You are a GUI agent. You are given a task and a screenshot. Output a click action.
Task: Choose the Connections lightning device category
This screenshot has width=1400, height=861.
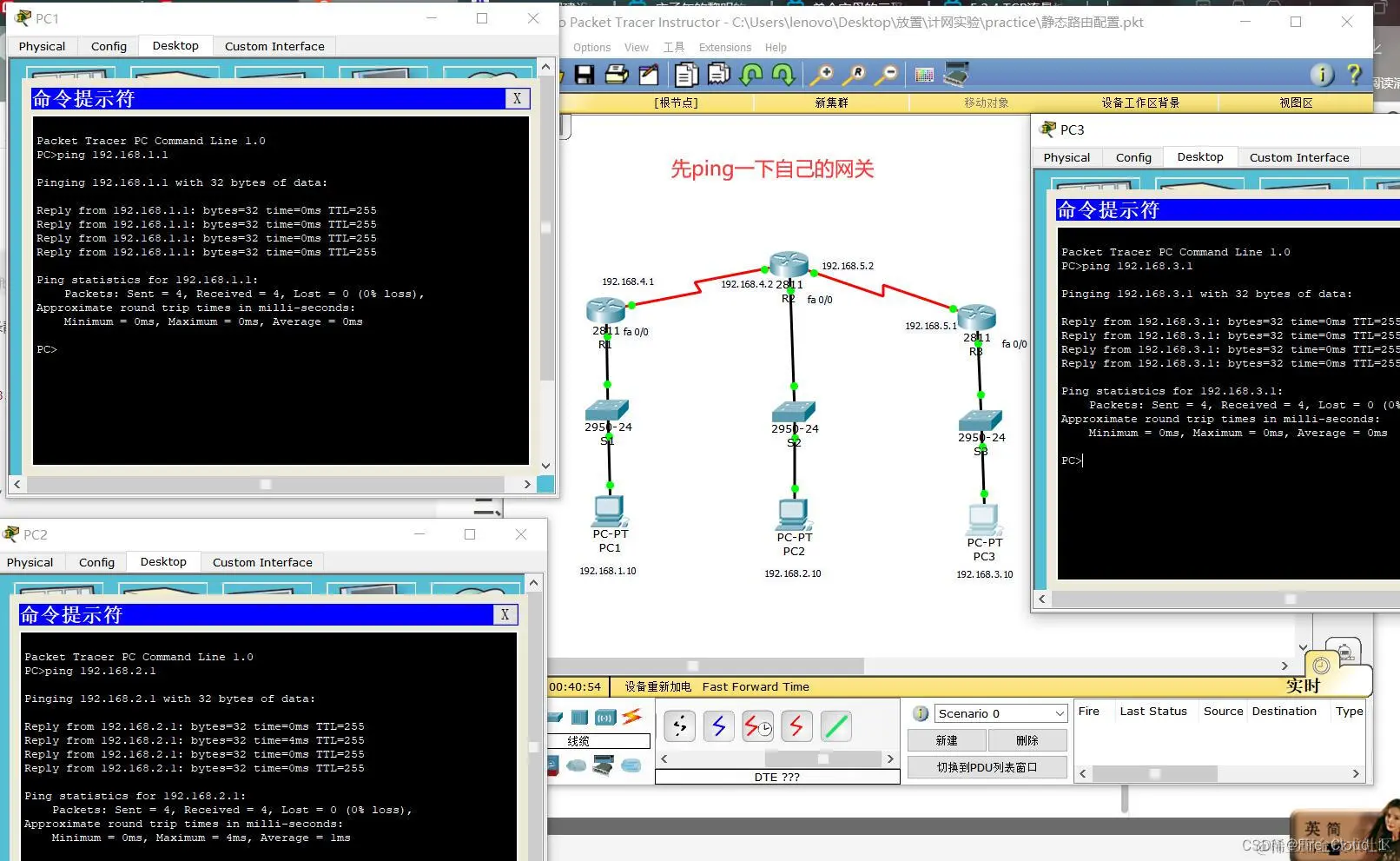[x=632, y=717]
